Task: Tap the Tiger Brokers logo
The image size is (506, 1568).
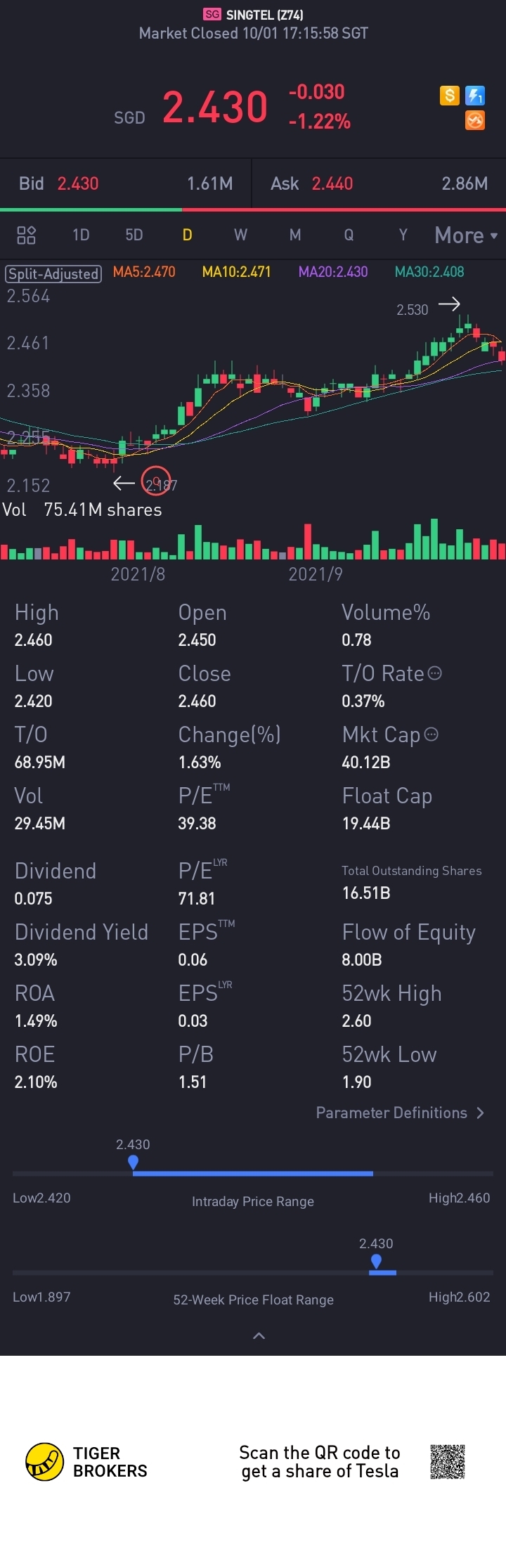Action: 45,1462
